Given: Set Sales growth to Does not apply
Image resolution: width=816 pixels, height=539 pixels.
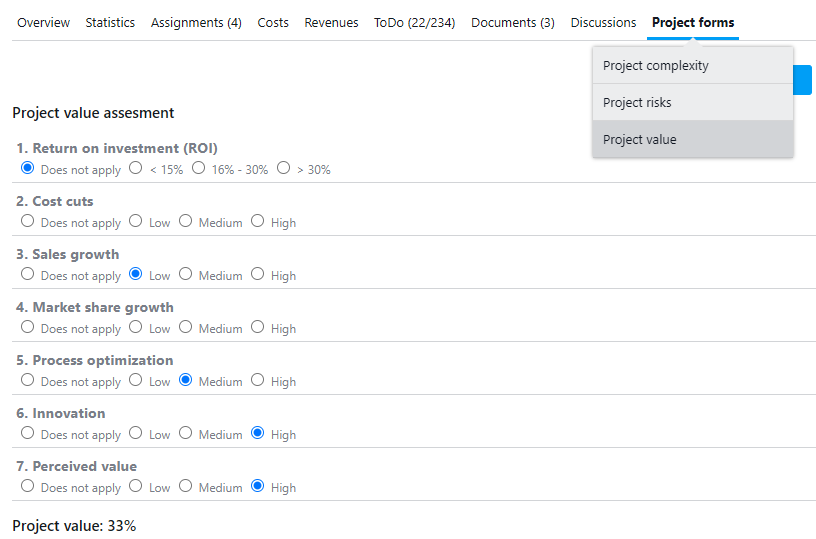Looking at the screenshot, I should (x=28, y=274).
